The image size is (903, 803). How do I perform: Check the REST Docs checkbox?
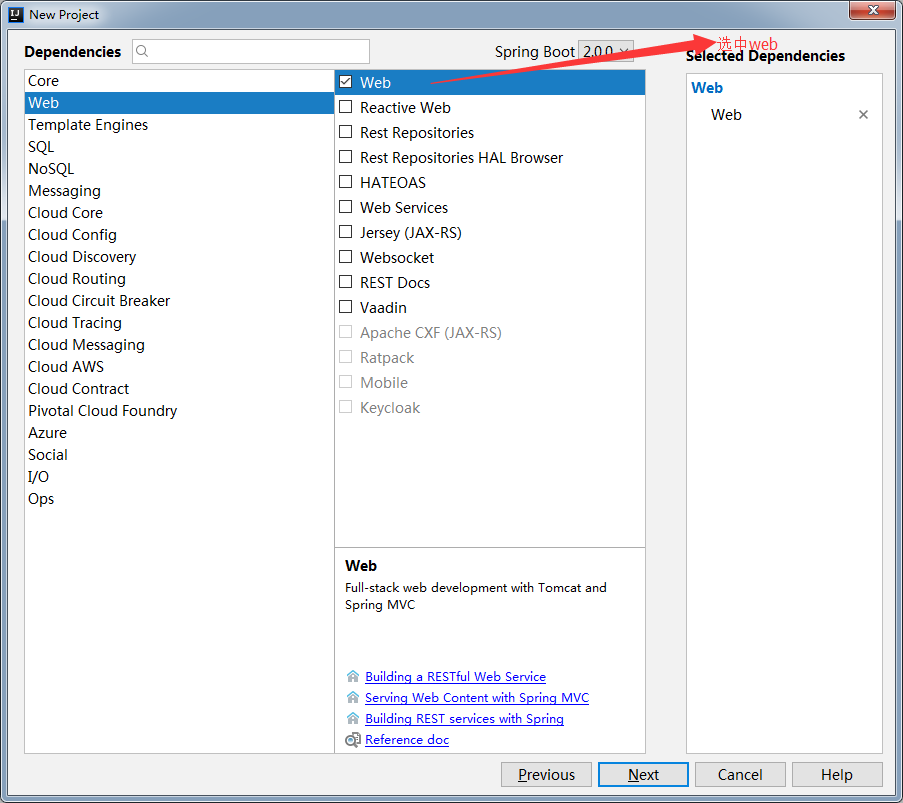[346, 282]
